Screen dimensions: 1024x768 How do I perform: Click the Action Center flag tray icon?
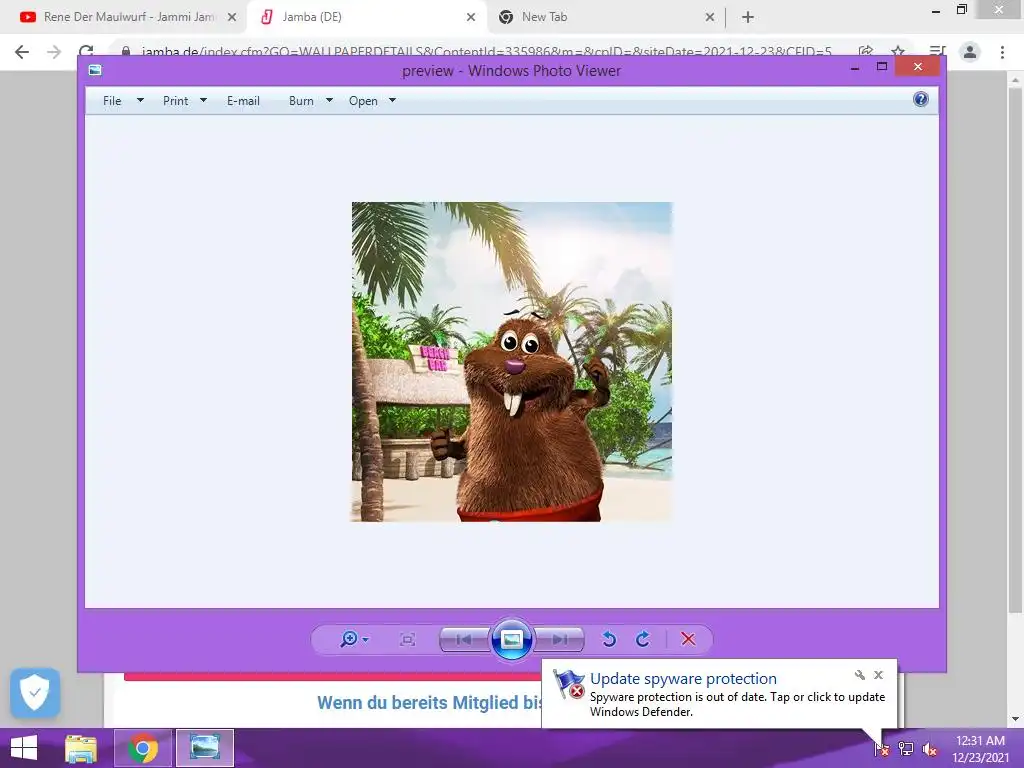click(x=882, y=748)
